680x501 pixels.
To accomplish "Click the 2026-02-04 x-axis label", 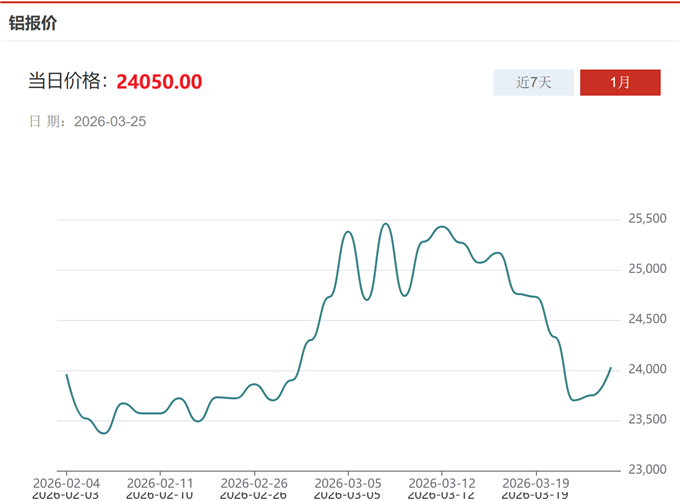I will coord(66,481).
